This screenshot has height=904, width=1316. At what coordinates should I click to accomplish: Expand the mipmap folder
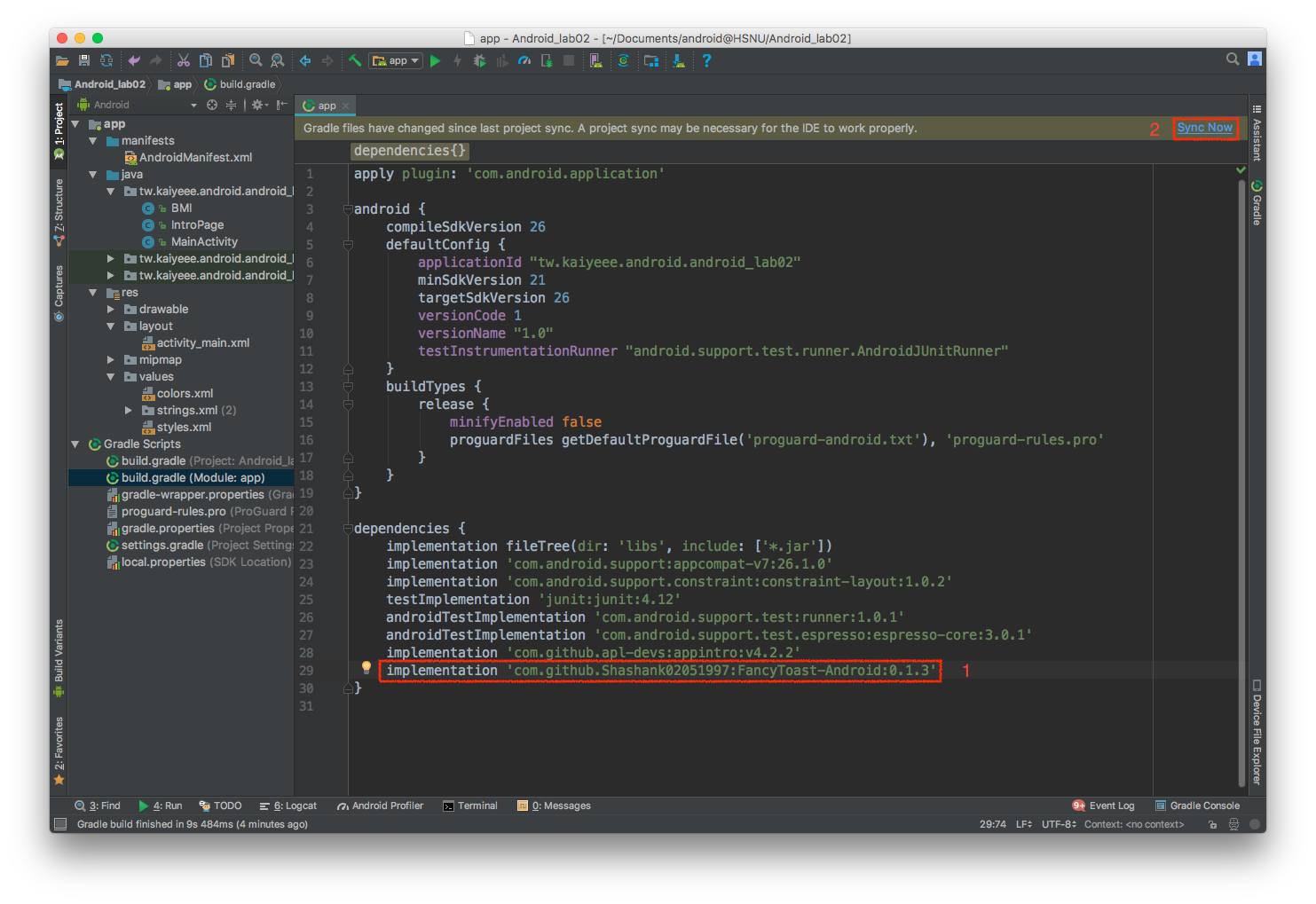[x=111, y=359]
